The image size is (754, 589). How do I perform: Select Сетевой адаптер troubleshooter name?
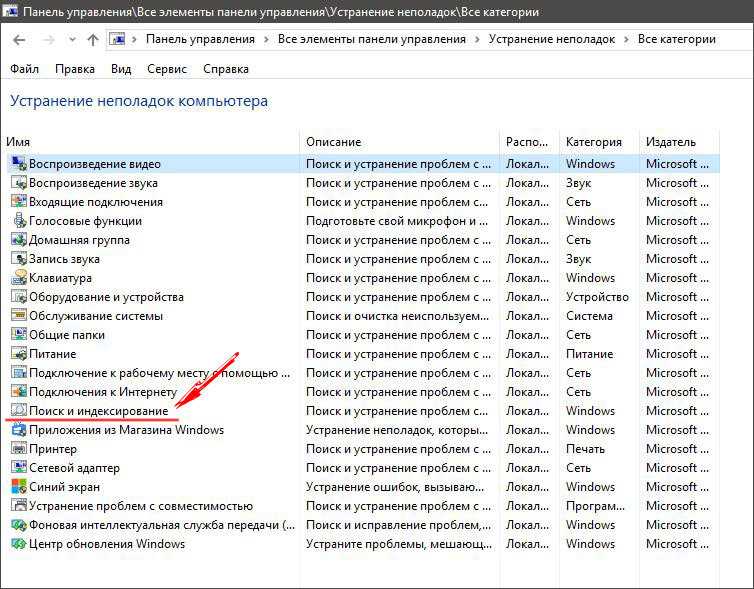point(75,468)
